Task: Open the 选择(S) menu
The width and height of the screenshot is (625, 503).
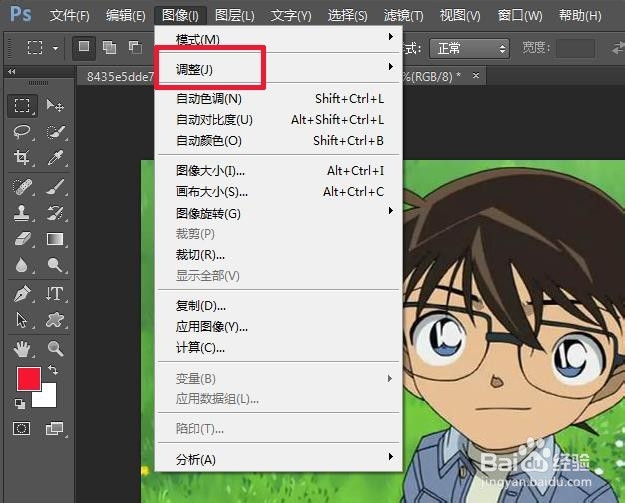Action: pyautogui.click(x=347, y=16)
